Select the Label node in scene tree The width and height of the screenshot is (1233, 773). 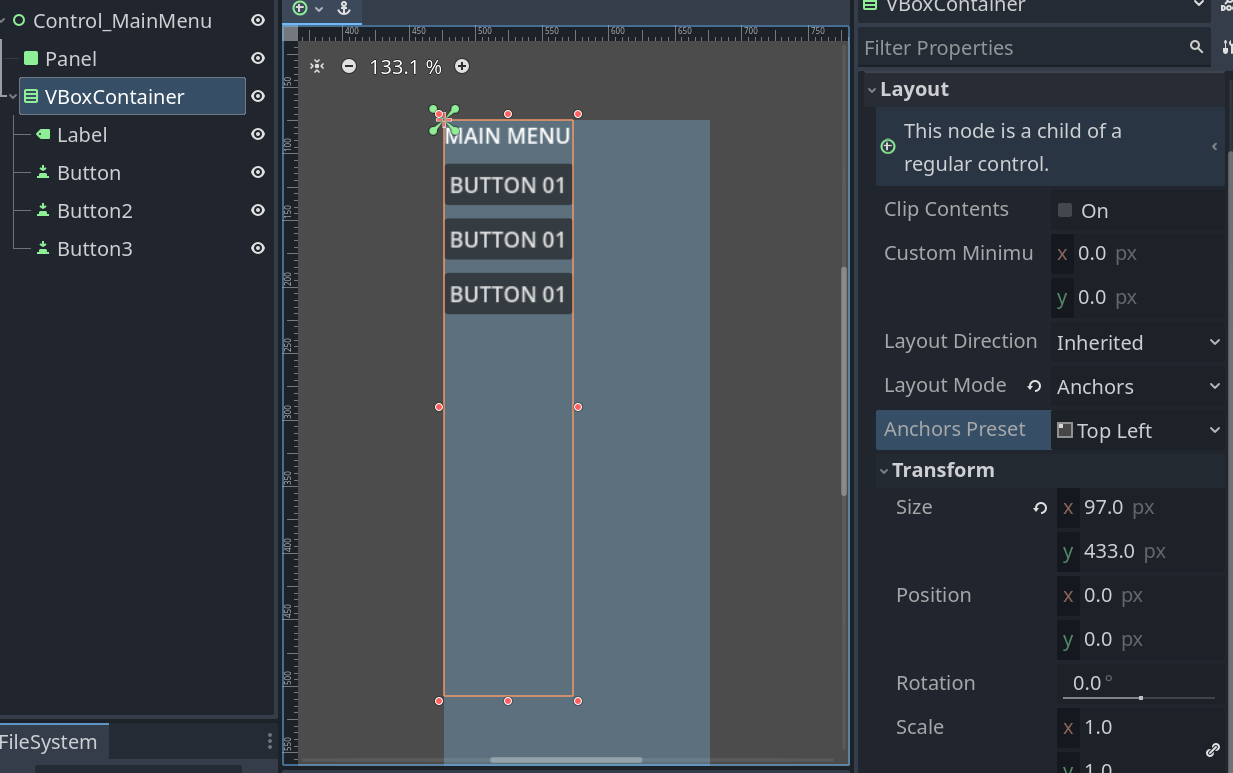coord(82,135)
